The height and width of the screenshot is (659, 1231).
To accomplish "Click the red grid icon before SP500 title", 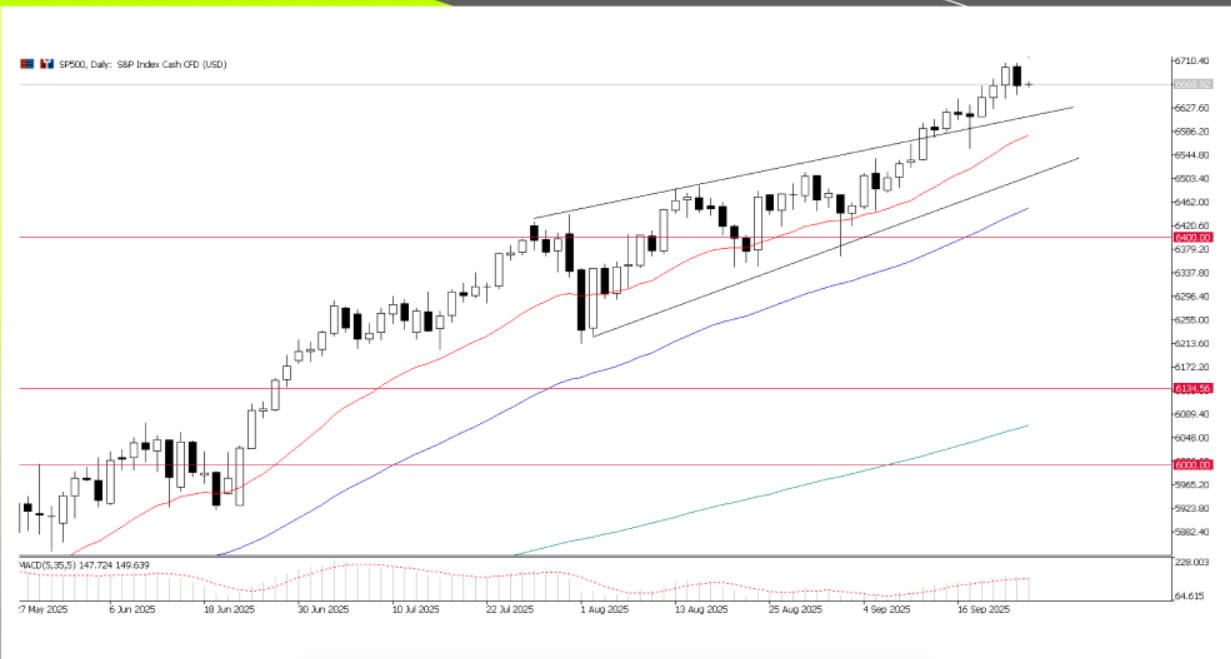I will [27, 64].
